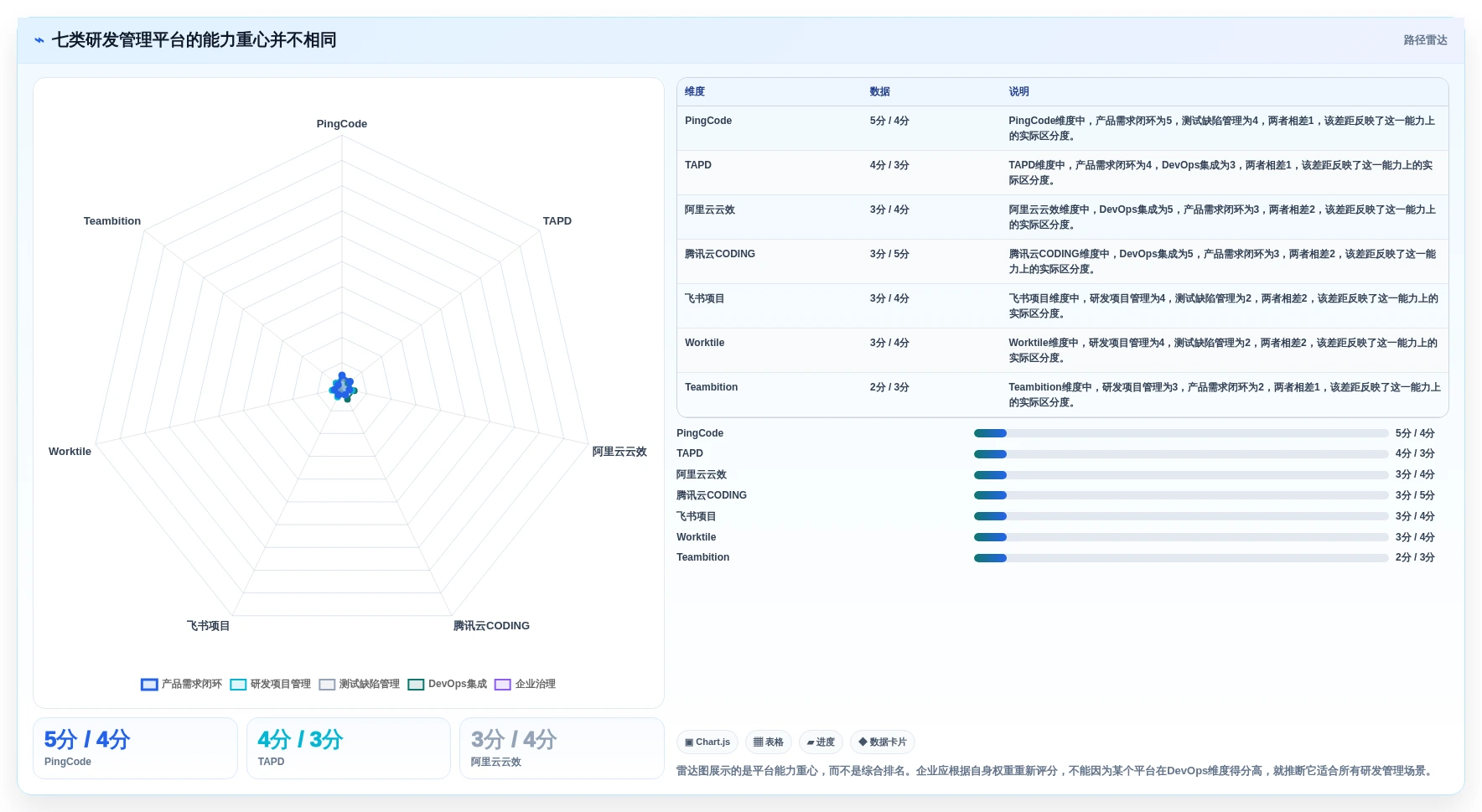The width and height of the screenshot is (1482, 812).
Task: Click the 说明 column header
Action: coord(1018,92)
